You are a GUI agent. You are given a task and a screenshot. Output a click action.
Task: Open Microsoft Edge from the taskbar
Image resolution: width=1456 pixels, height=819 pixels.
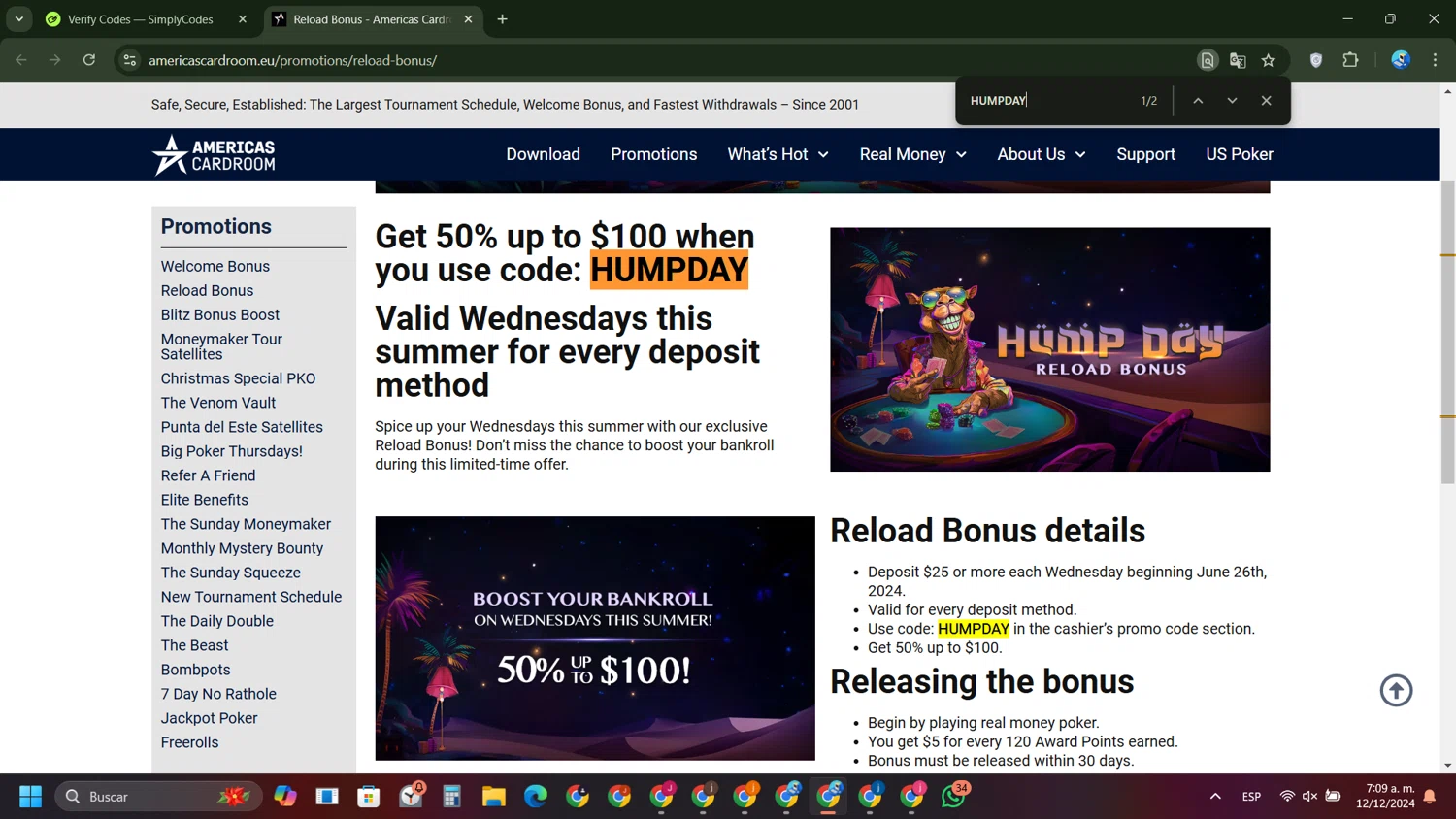(x=536, y=797)
